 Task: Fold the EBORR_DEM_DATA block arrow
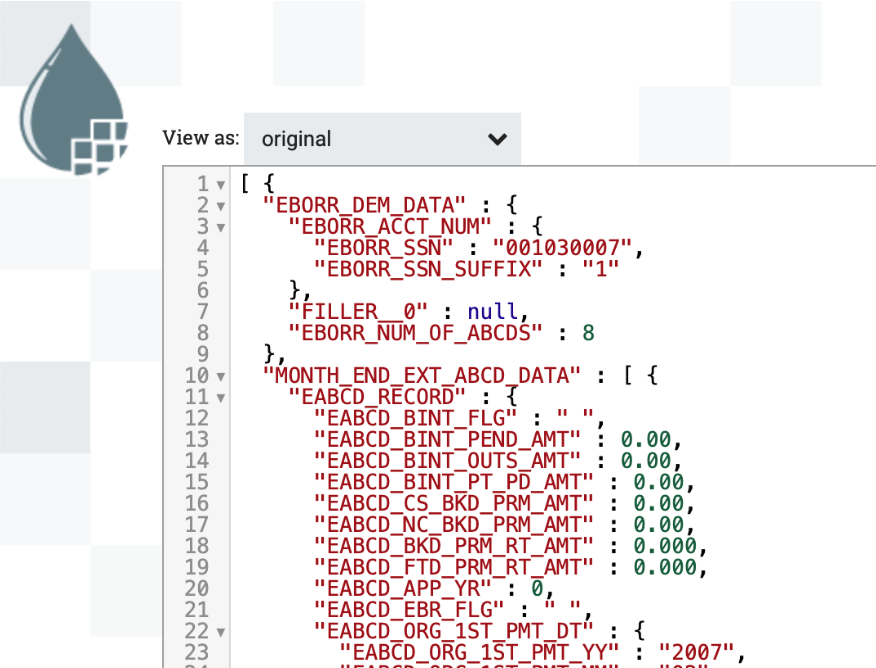[221, 206]
